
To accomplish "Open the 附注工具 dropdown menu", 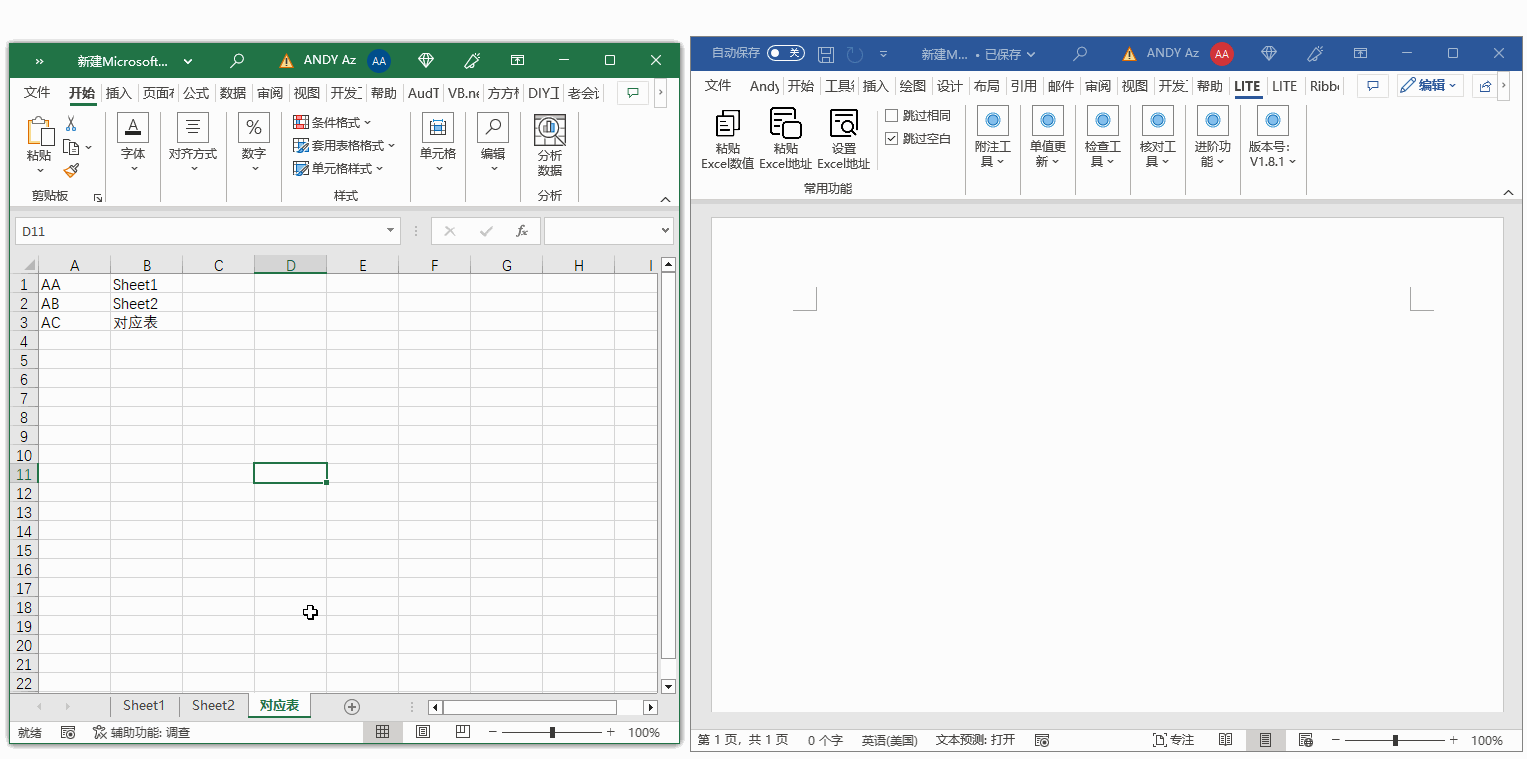I will tap(992, 139).
